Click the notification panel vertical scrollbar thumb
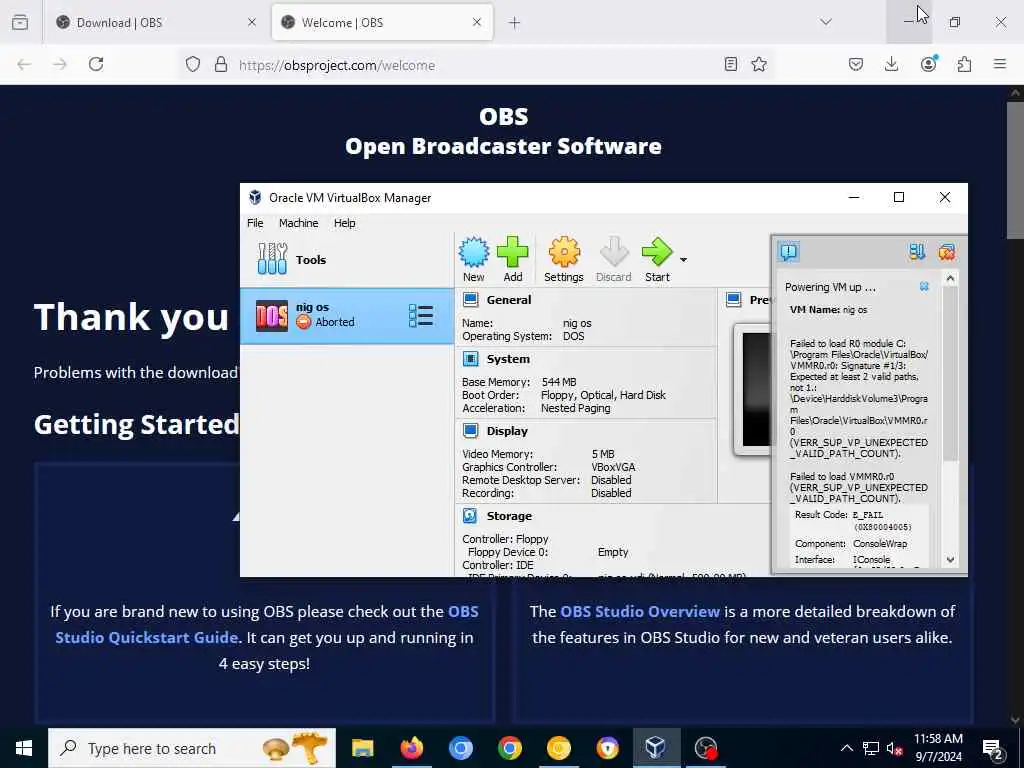Image resolution: width=1024 pixels, height=768 pixels. [x=950, y=374]
